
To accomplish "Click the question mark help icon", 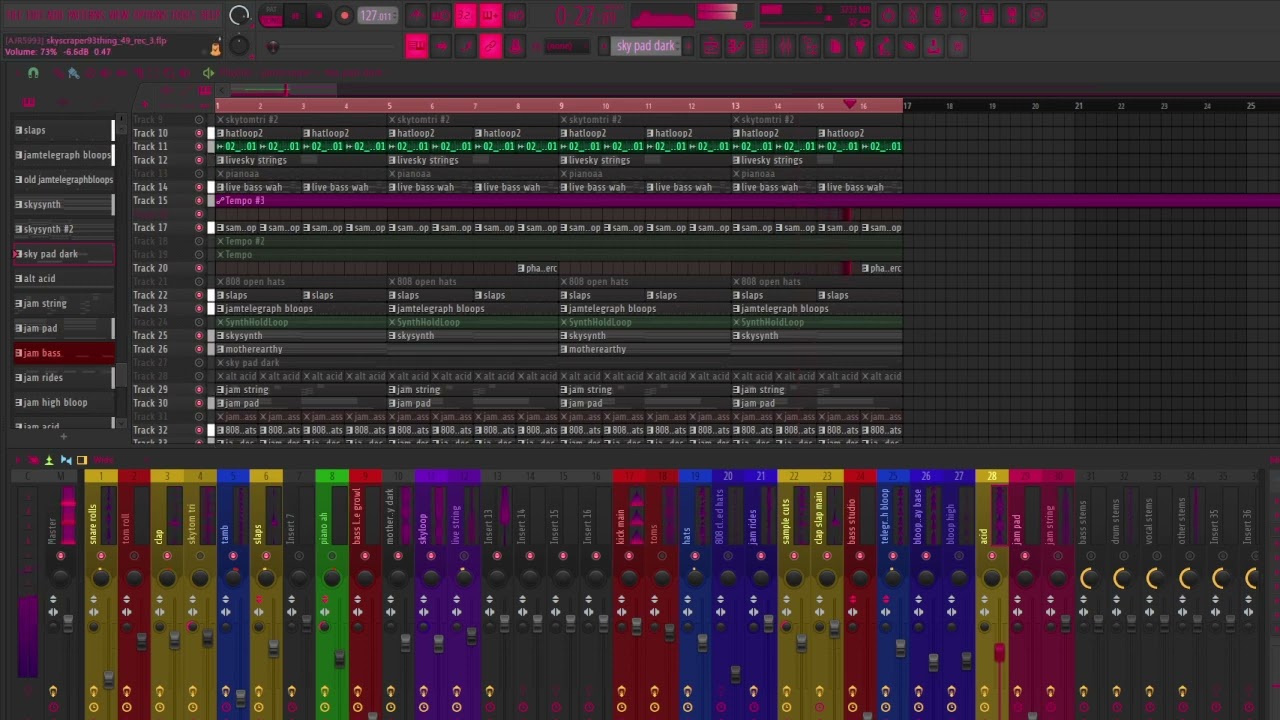I will [962, 15].
